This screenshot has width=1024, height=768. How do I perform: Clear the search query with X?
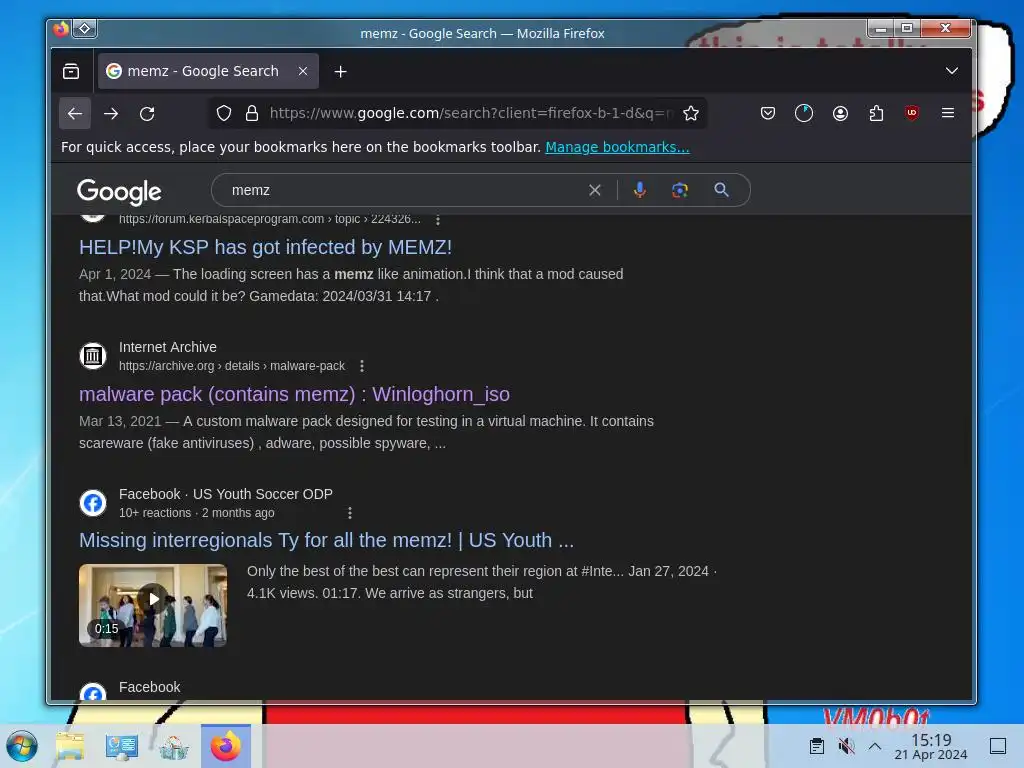click(x=595, y=190)
